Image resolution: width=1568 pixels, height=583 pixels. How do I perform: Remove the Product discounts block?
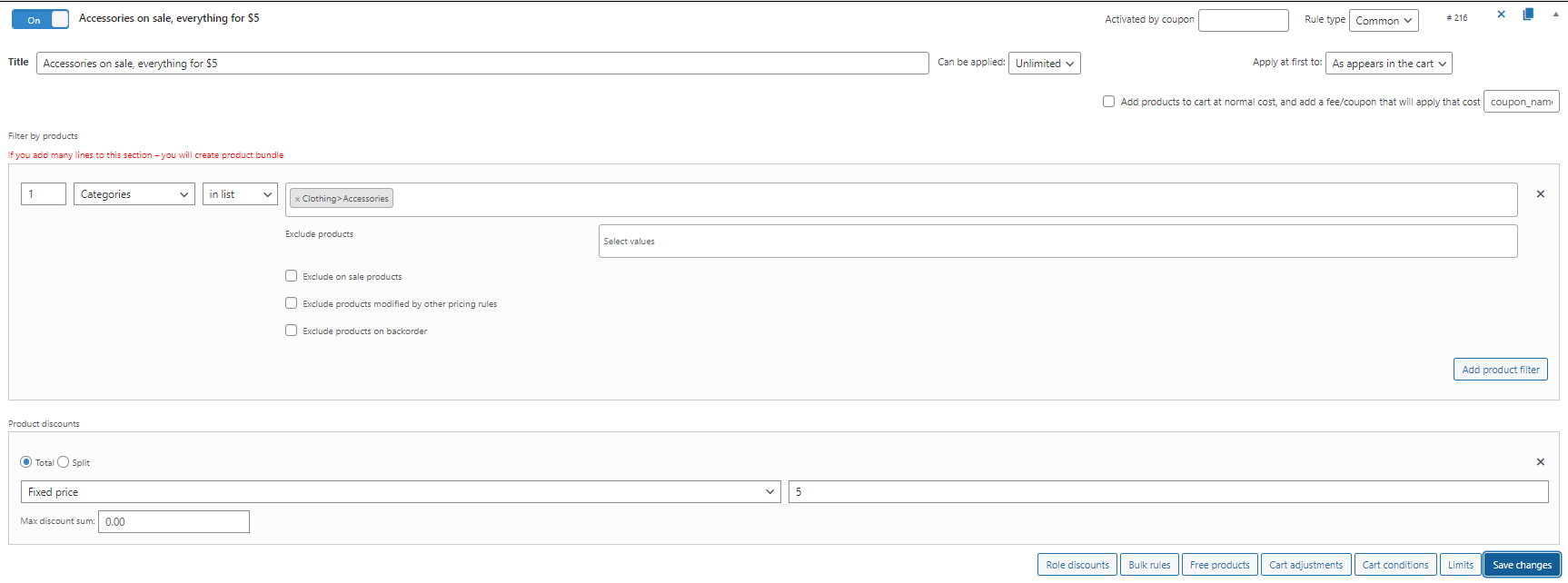(x=1541, y=462)
